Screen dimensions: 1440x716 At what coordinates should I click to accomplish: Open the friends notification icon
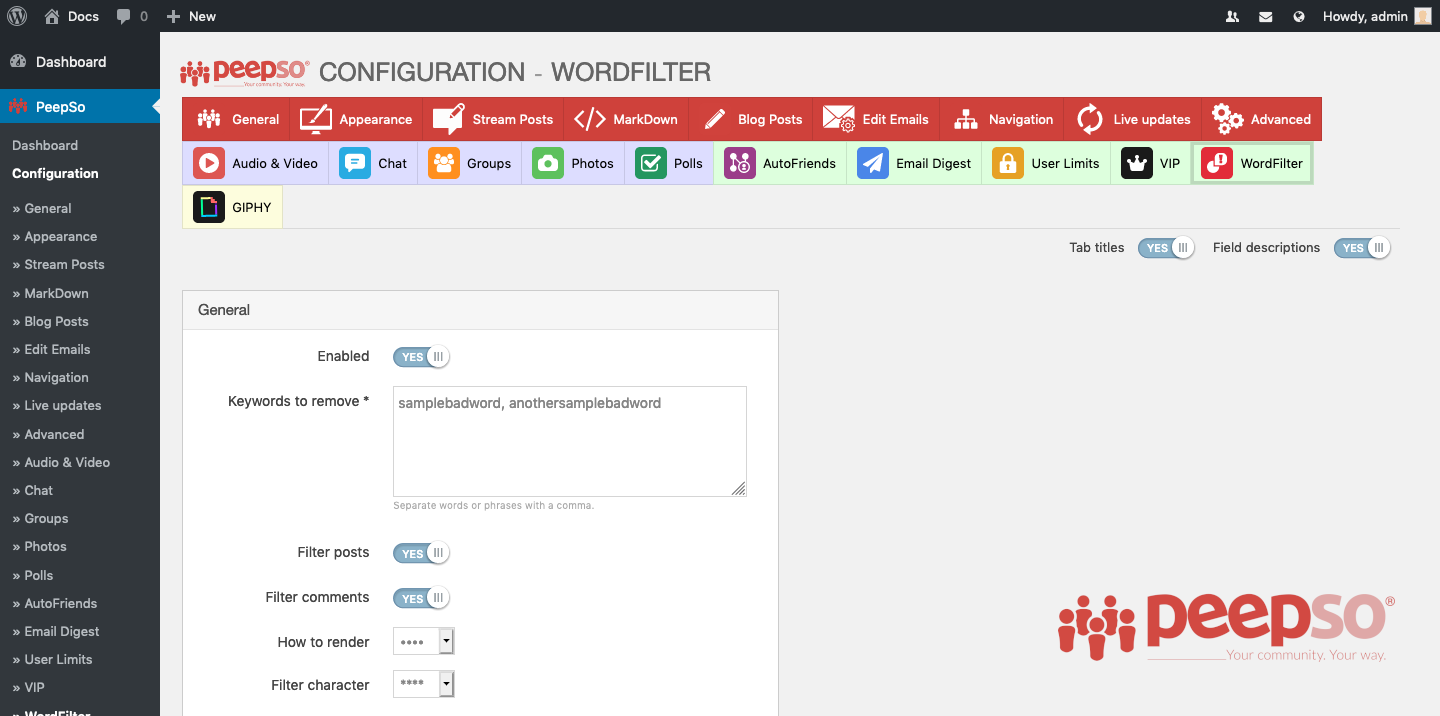coord(1232,17)
